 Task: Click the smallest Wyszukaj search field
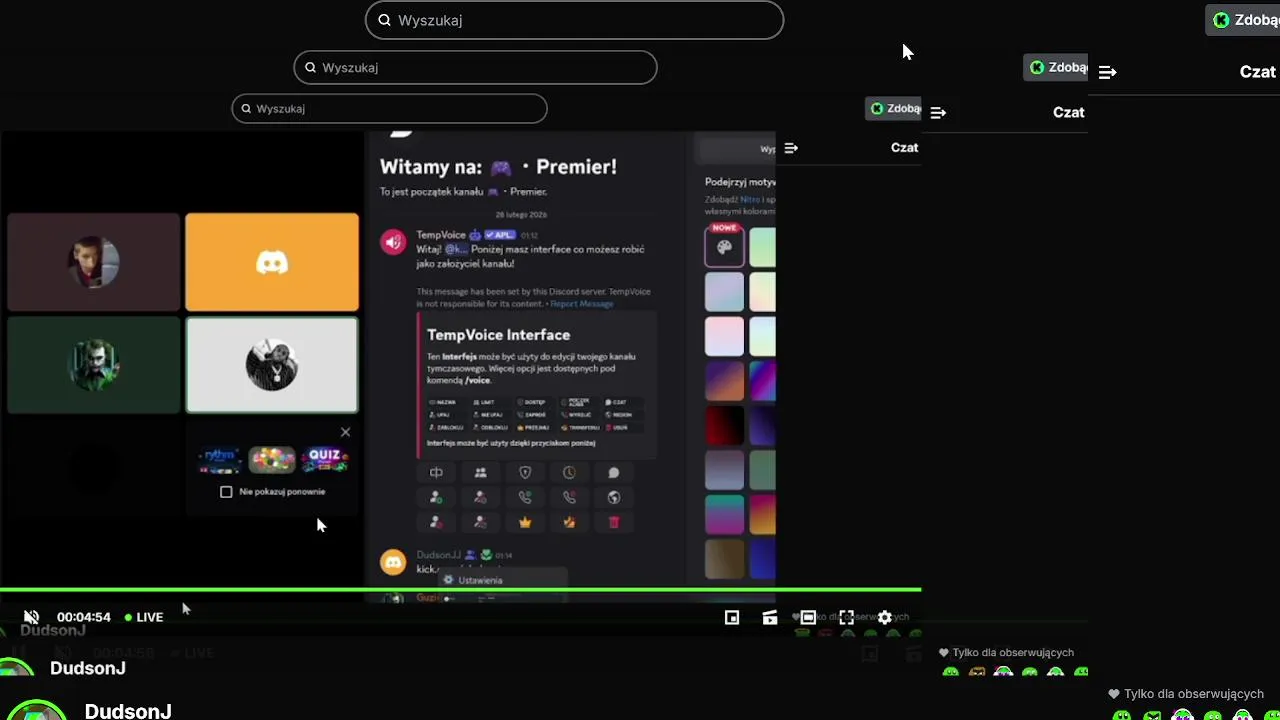[389, 108]
